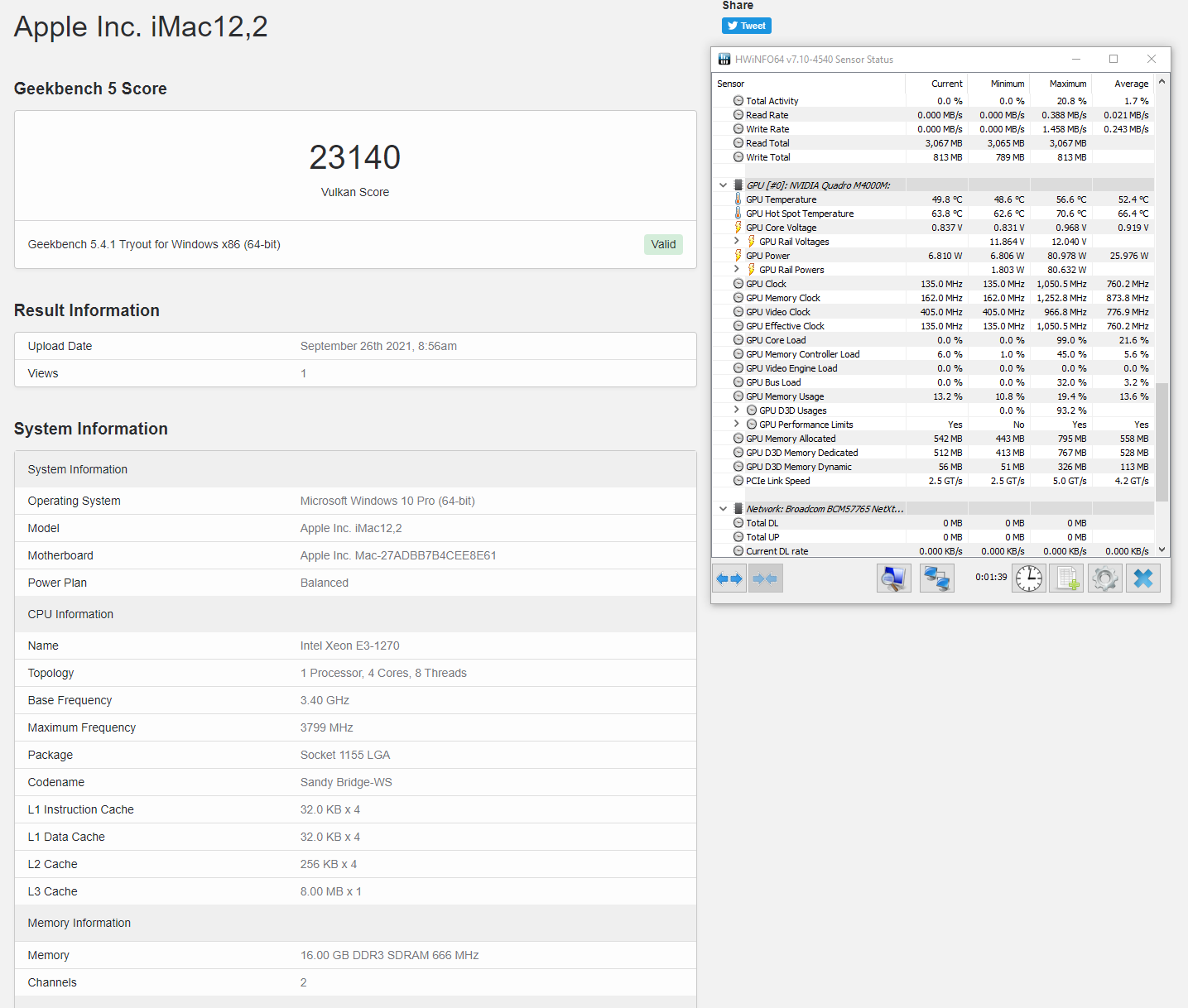Open HWiNFO sensor settings gear icon
The height and width of the screenshot is (1008, 1188).
pos(1105,578)
